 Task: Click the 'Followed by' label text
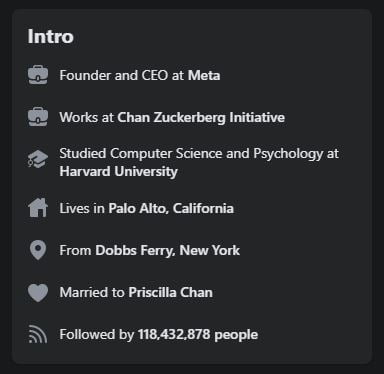click(x=96, y=334)
